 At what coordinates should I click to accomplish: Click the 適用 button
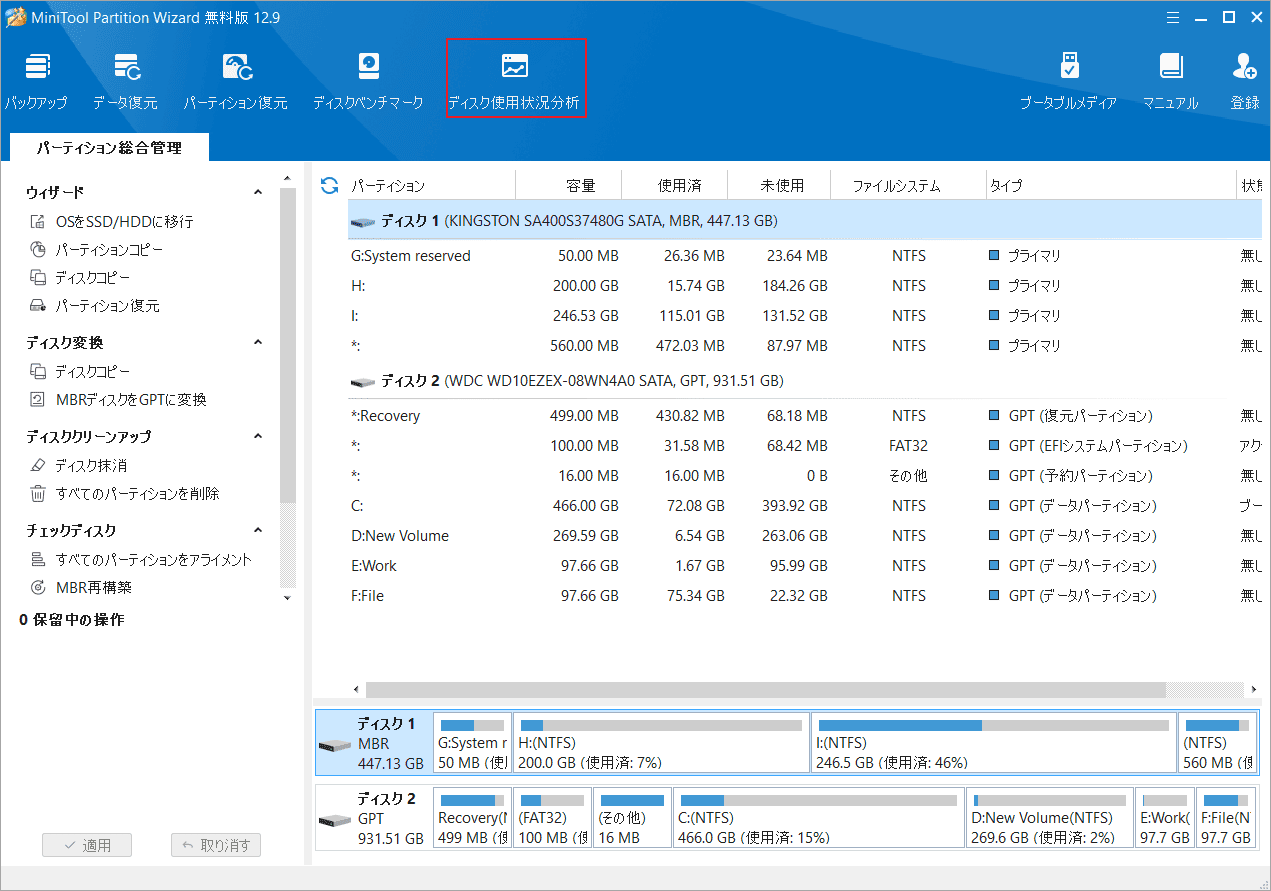tap(87, 845)
